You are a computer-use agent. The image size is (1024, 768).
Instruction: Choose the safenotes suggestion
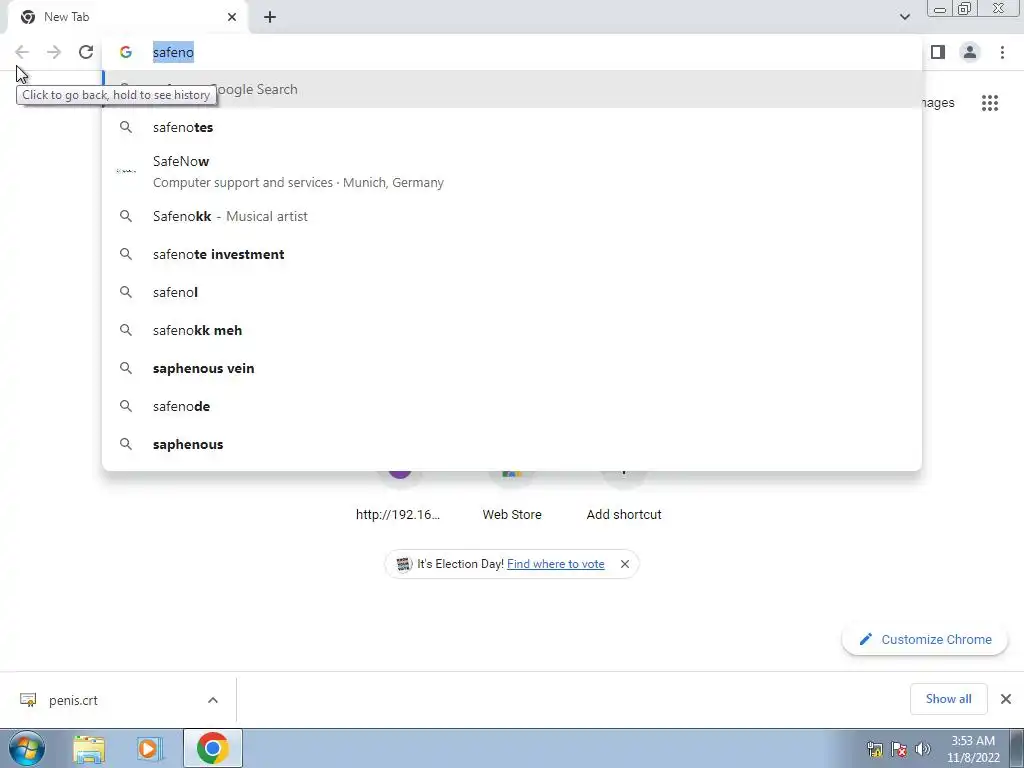(x=512, y=127)
